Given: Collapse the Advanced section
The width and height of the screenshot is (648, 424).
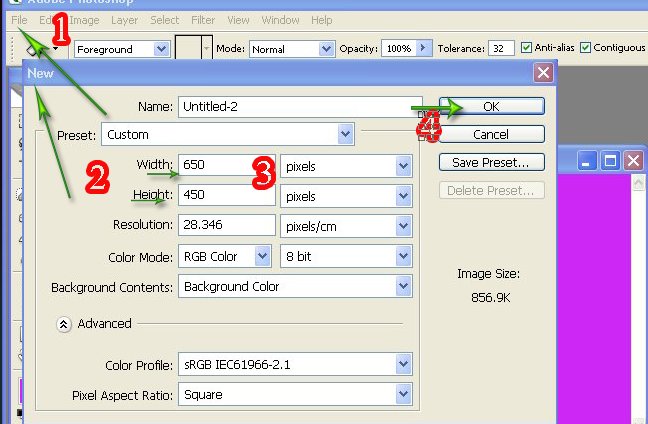Looking at the screenshot, I should pos(63,324).
